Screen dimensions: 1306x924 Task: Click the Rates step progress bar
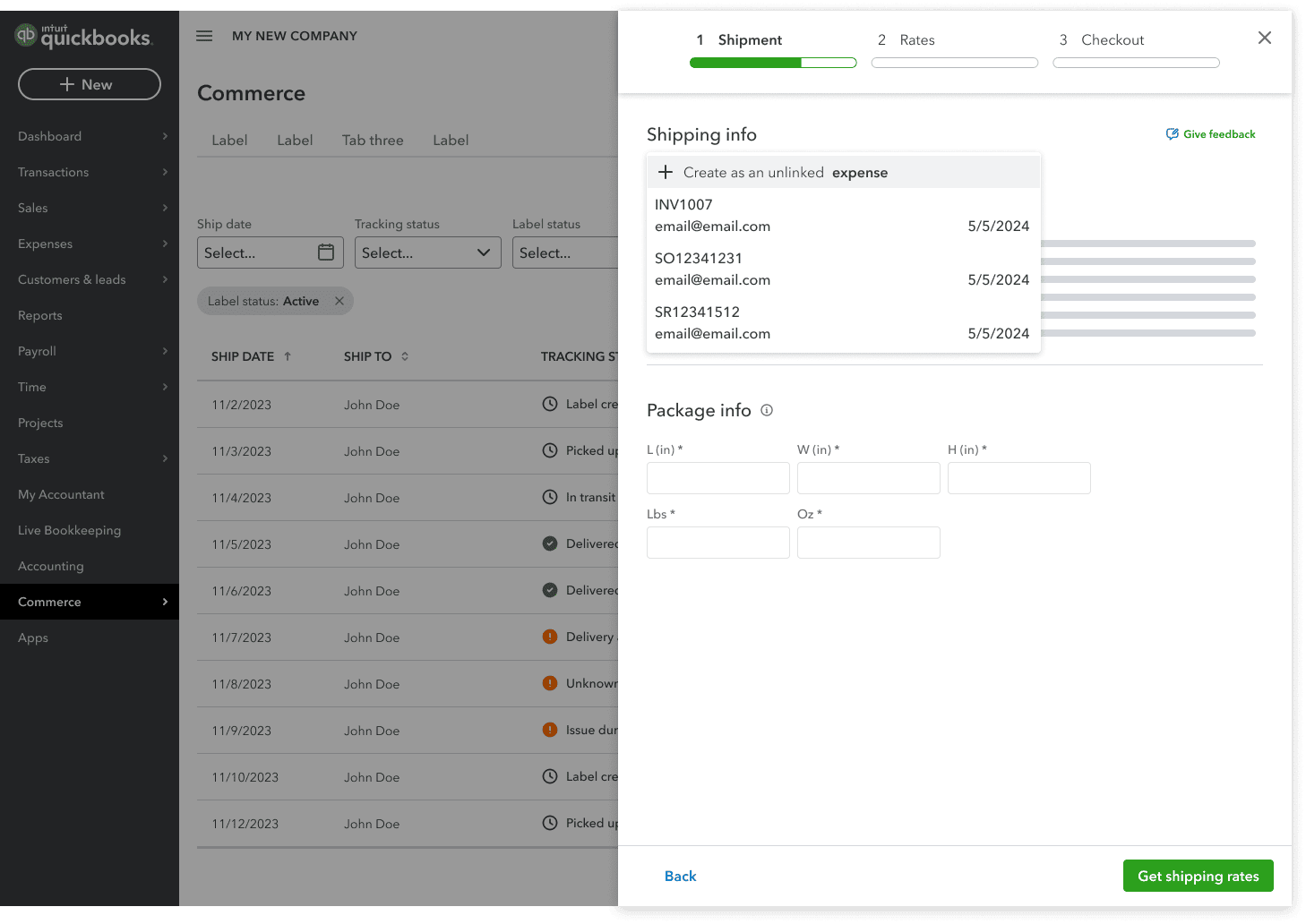955,63
